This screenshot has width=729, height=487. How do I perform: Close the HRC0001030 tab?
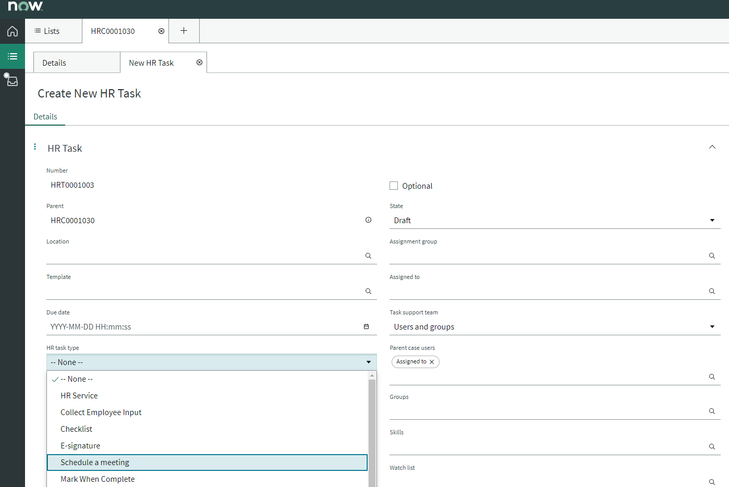pyautogui.click(x=161, y=31)
